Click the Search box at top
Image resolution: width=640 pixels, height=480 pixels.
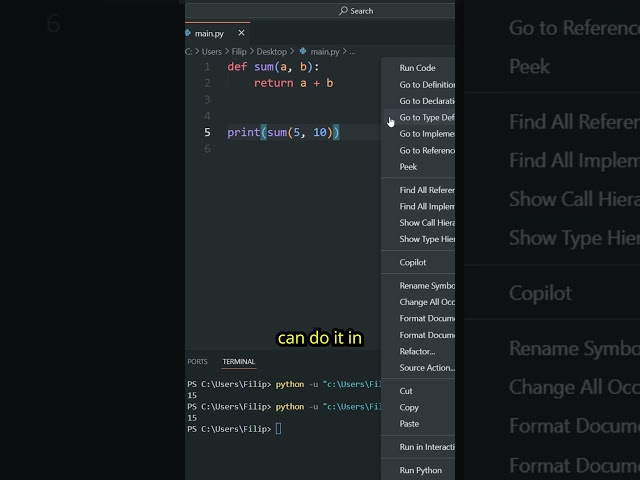[320, 11]
